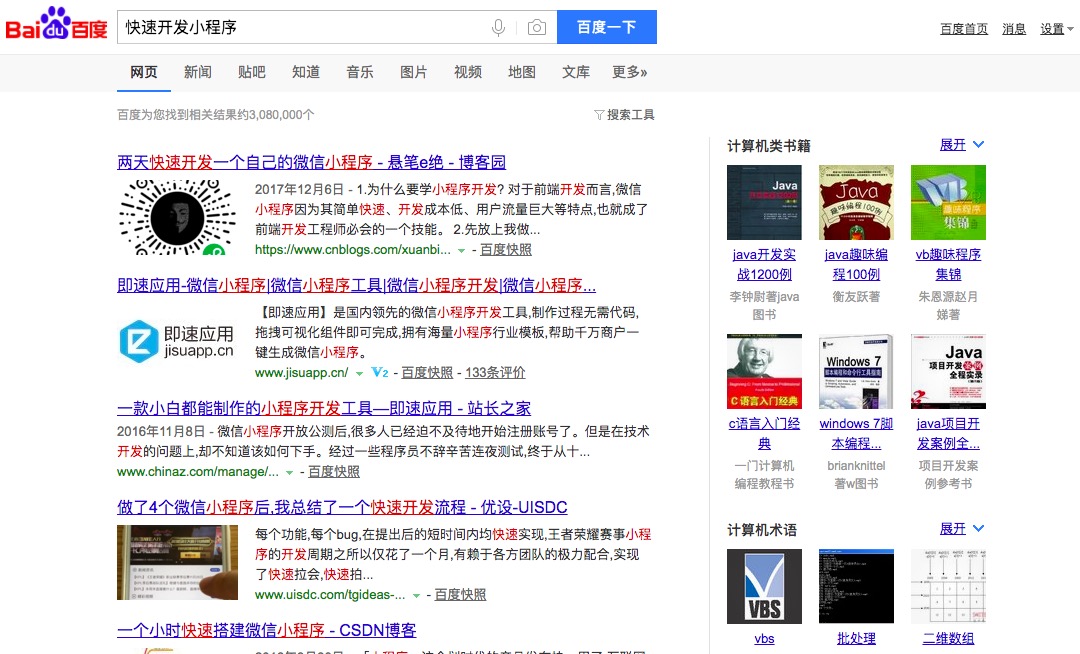1080x654 pixels.
Task: Click the java开发实战1200例 book cover
Action: (x=764, y=202)
